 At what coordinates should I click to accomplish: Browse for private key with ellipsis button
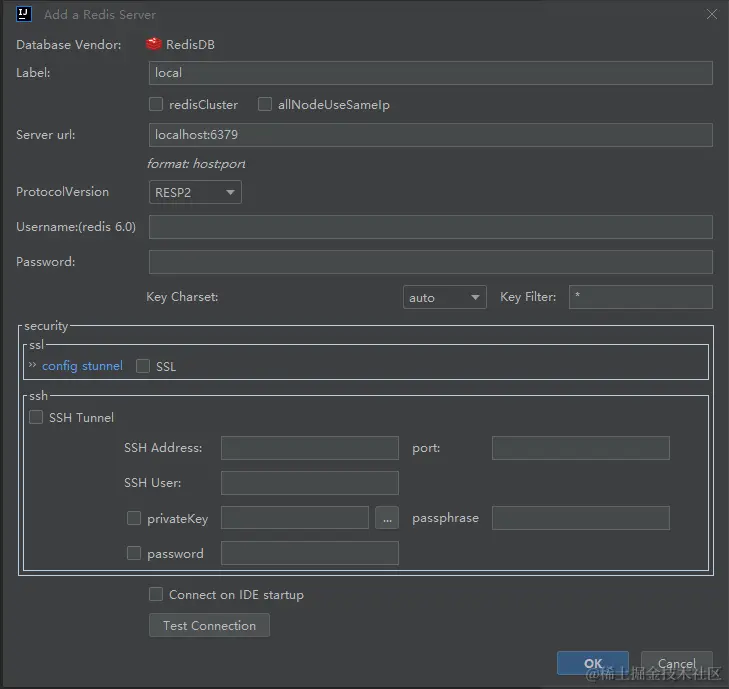pyautogui.click(x=387, y=518)
